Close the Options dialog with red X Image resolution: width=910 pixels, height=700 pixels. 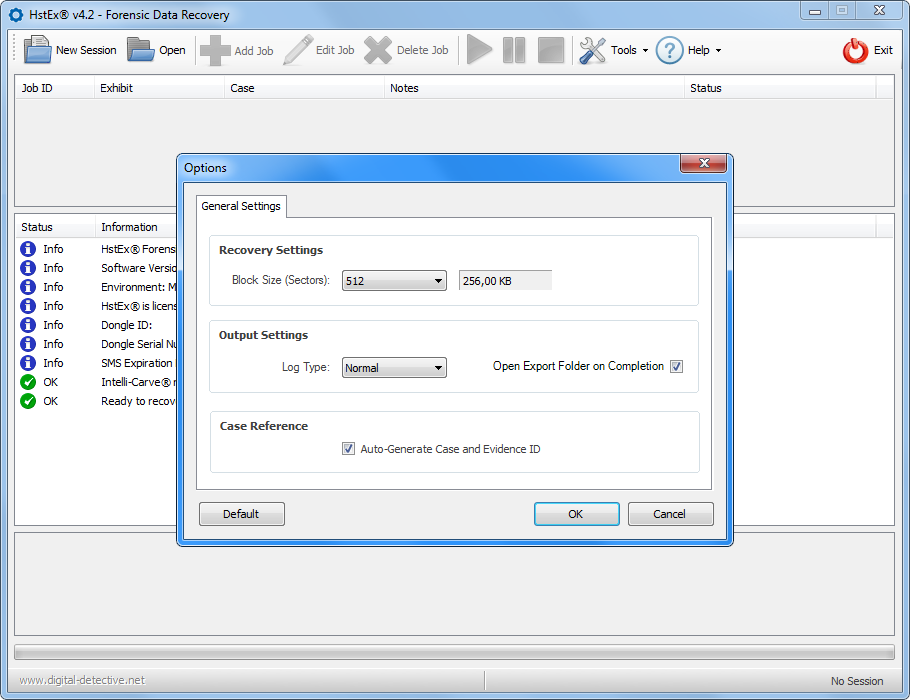703,163
